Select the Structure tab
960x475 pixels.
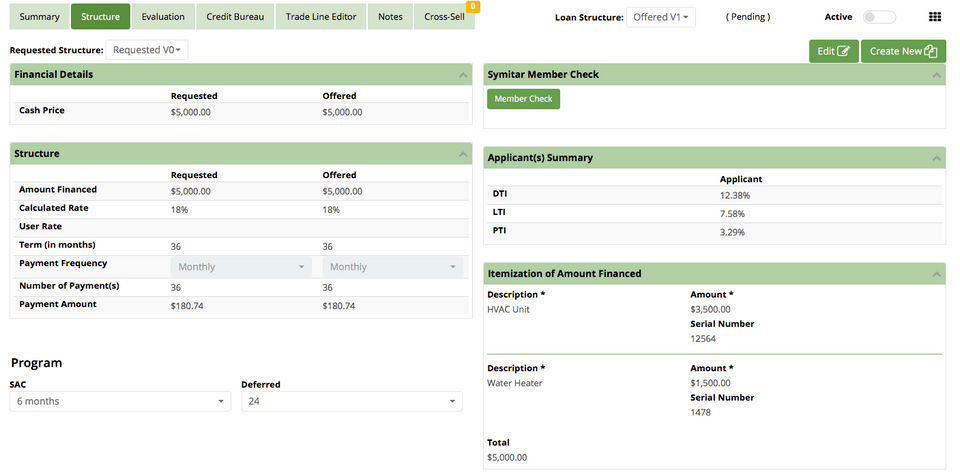(x=100, y=17)
